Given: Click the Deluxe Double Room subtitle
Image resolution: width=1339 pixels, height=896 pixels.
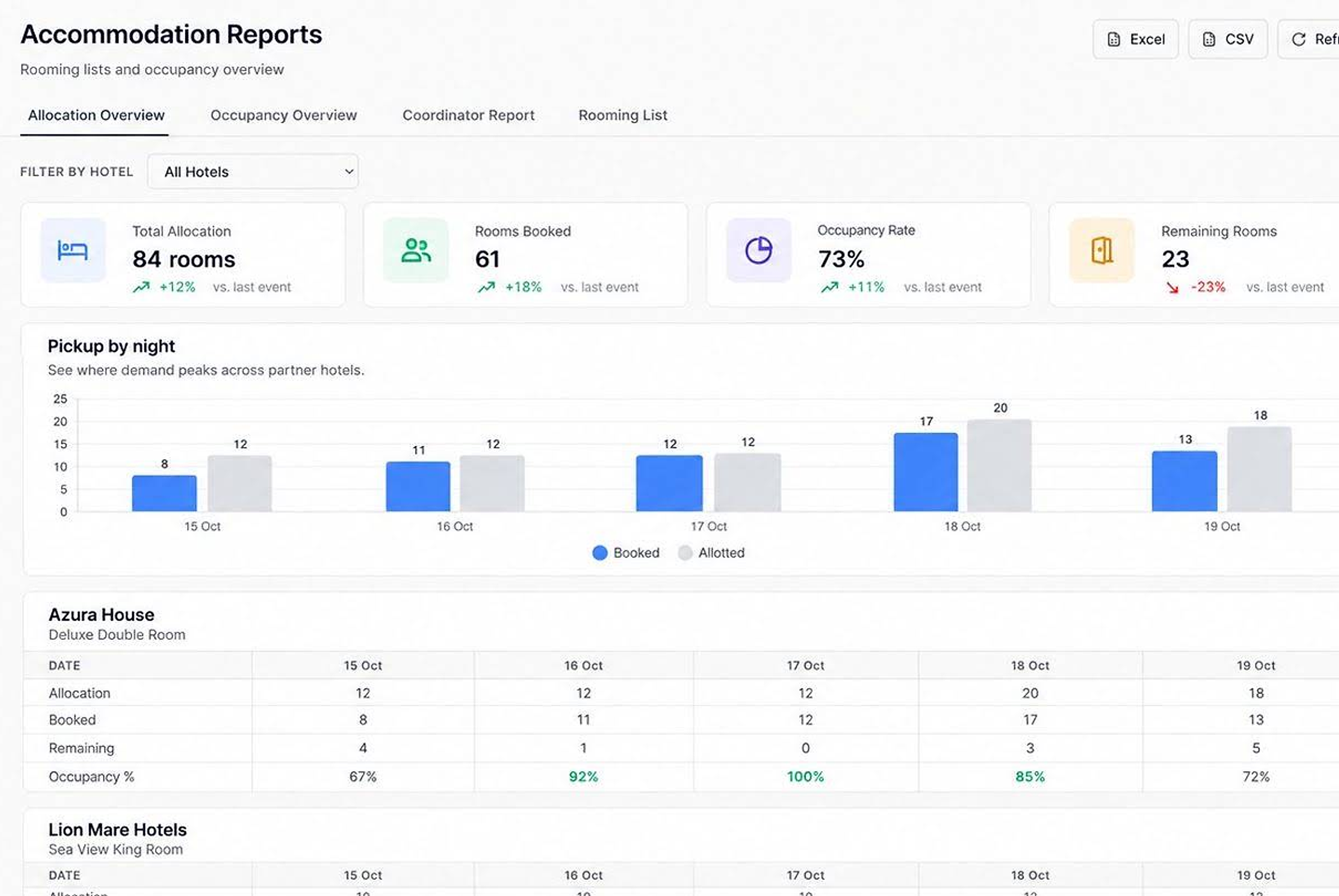Looking at the screenshot, I should click(x=117, y=635).
